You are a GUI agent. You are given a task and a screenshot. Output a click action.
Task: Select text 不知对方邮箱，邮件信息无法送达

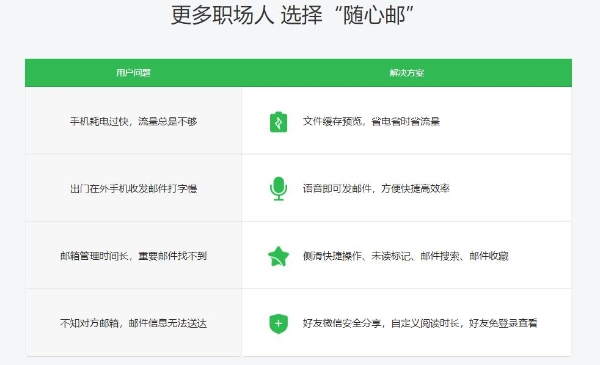(x=133, y=323)
